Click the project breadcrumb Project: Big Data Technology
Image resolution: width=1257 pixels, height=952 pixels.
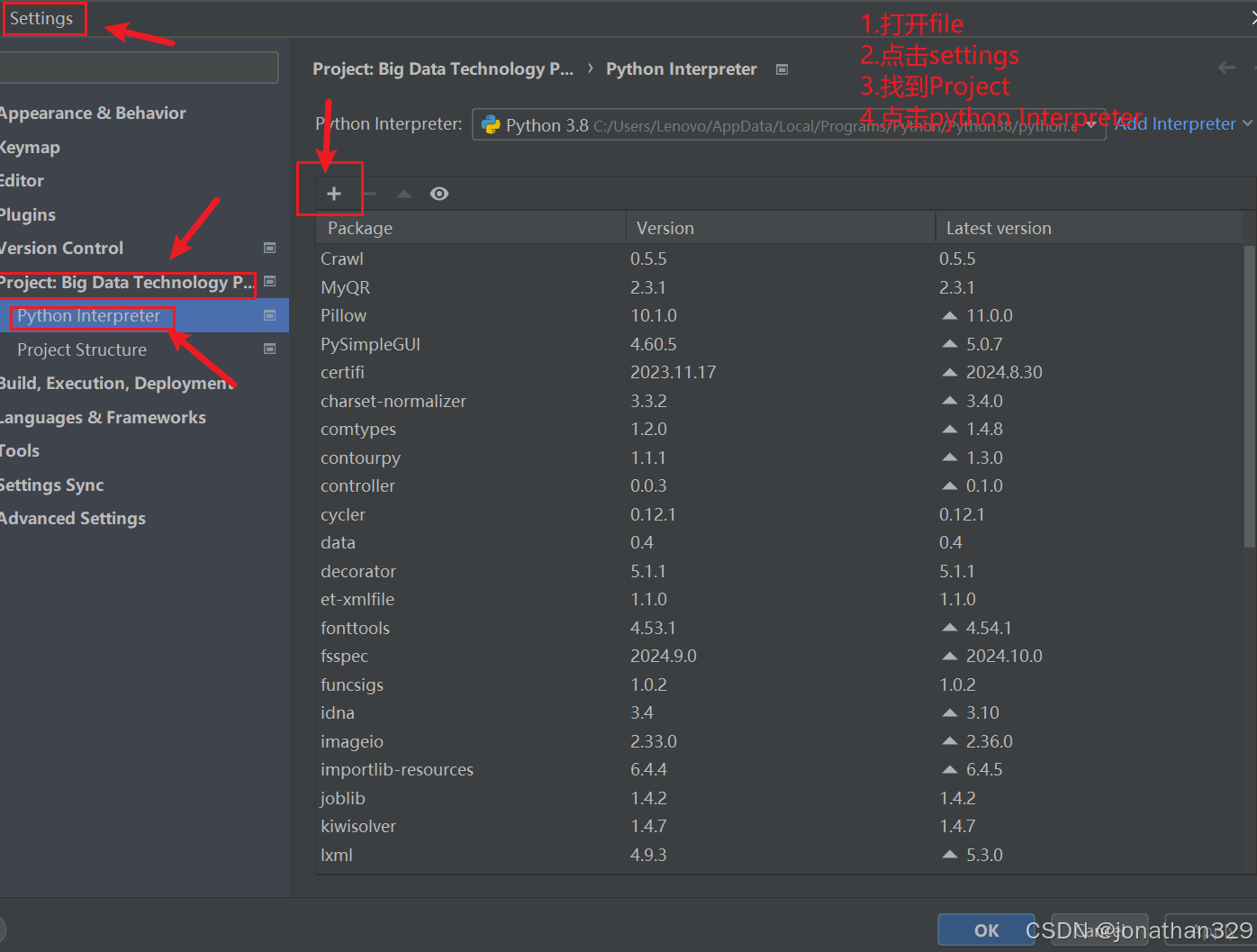443,69
